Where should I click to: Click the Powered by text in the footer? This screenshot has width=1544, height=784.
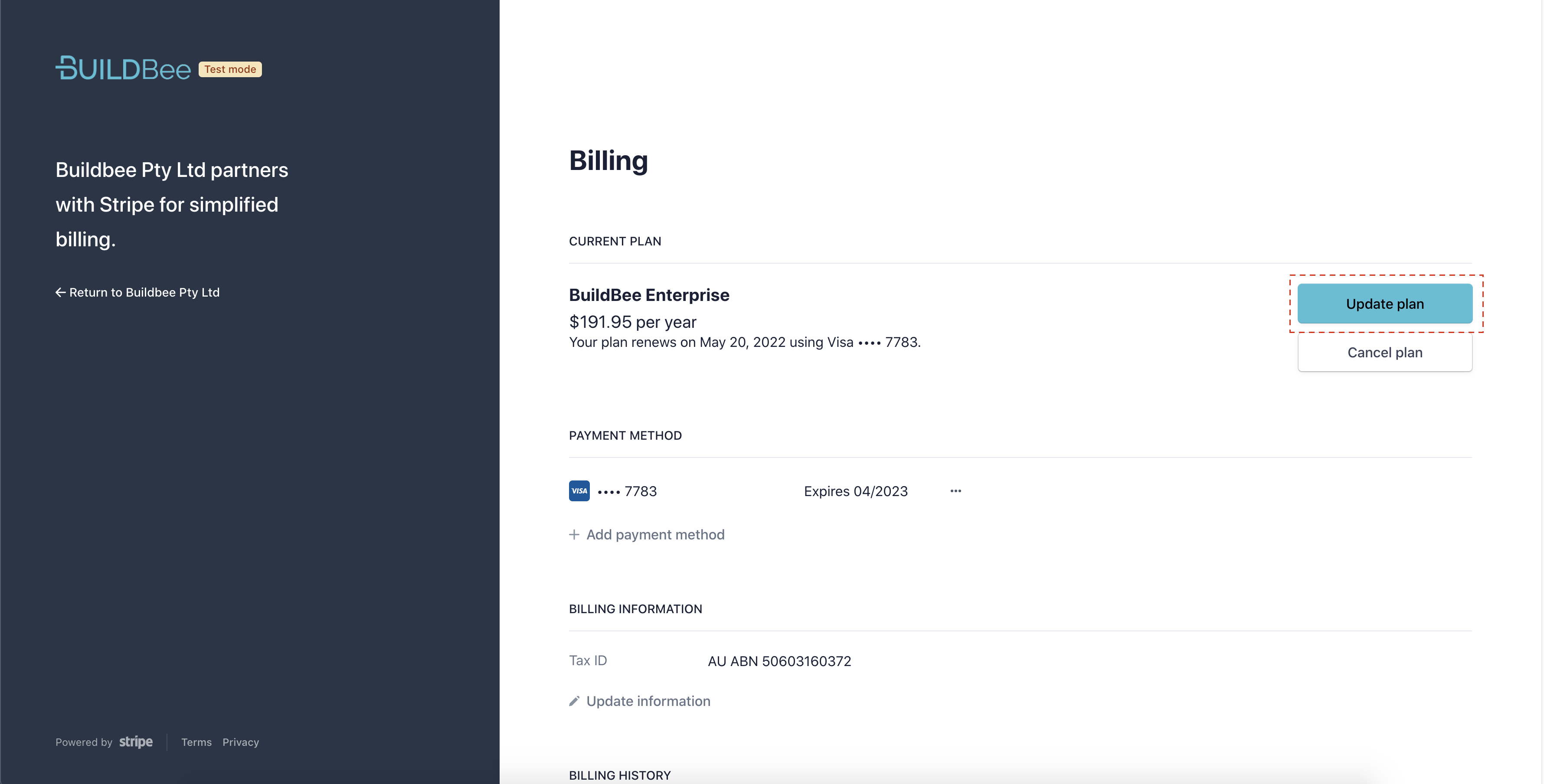84,742
